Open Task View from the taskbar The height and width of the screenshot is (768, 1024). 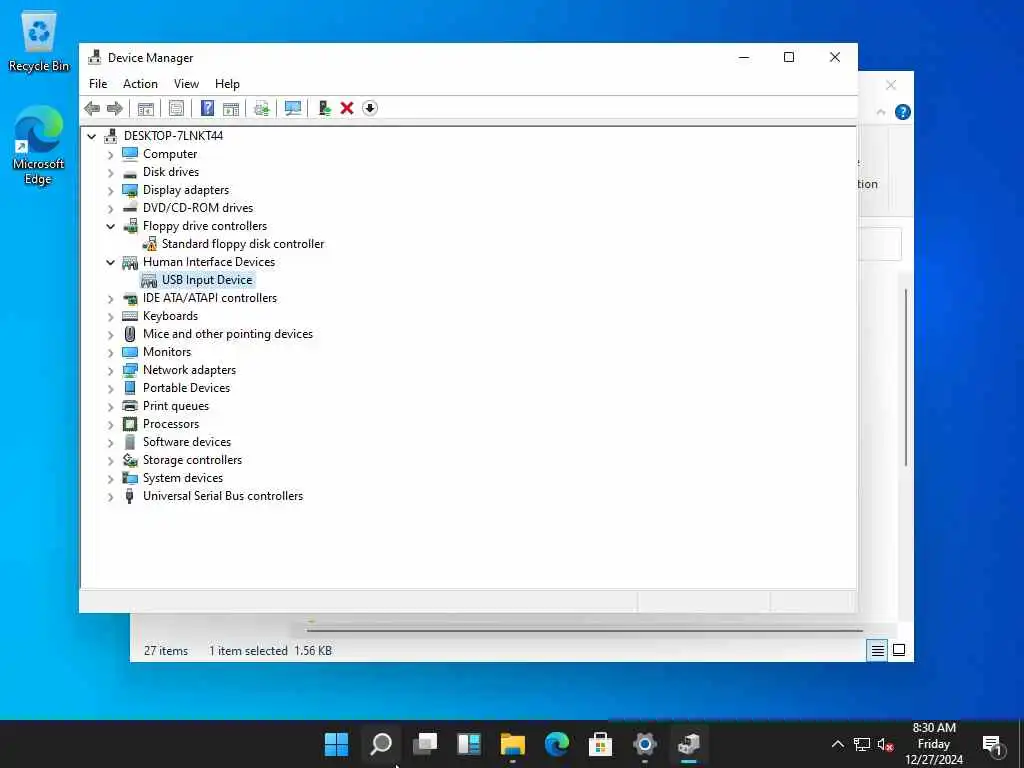click(x=425, y=744)
